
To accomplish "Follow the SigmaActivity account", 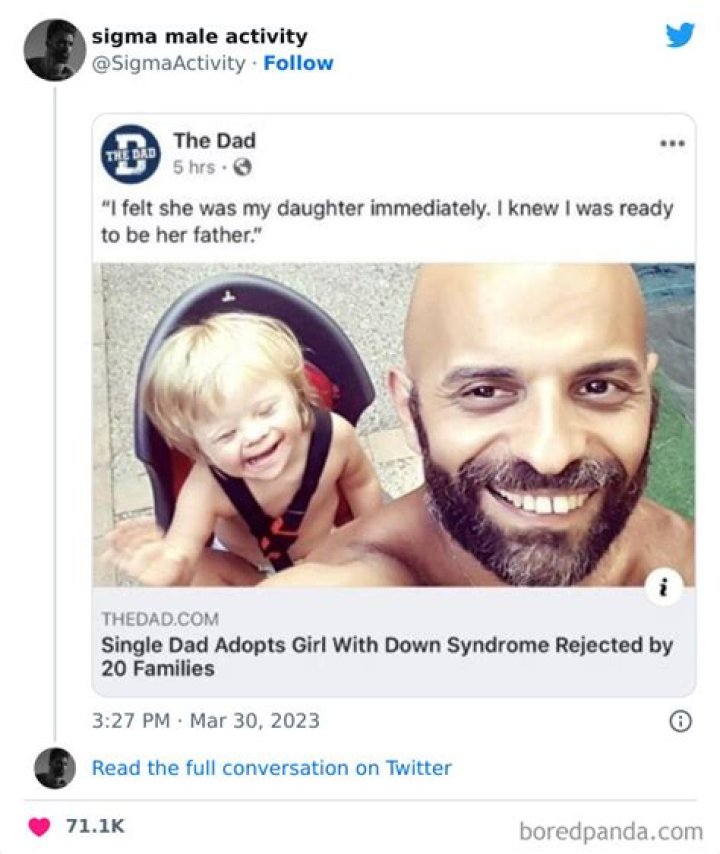I will [298, 63].
